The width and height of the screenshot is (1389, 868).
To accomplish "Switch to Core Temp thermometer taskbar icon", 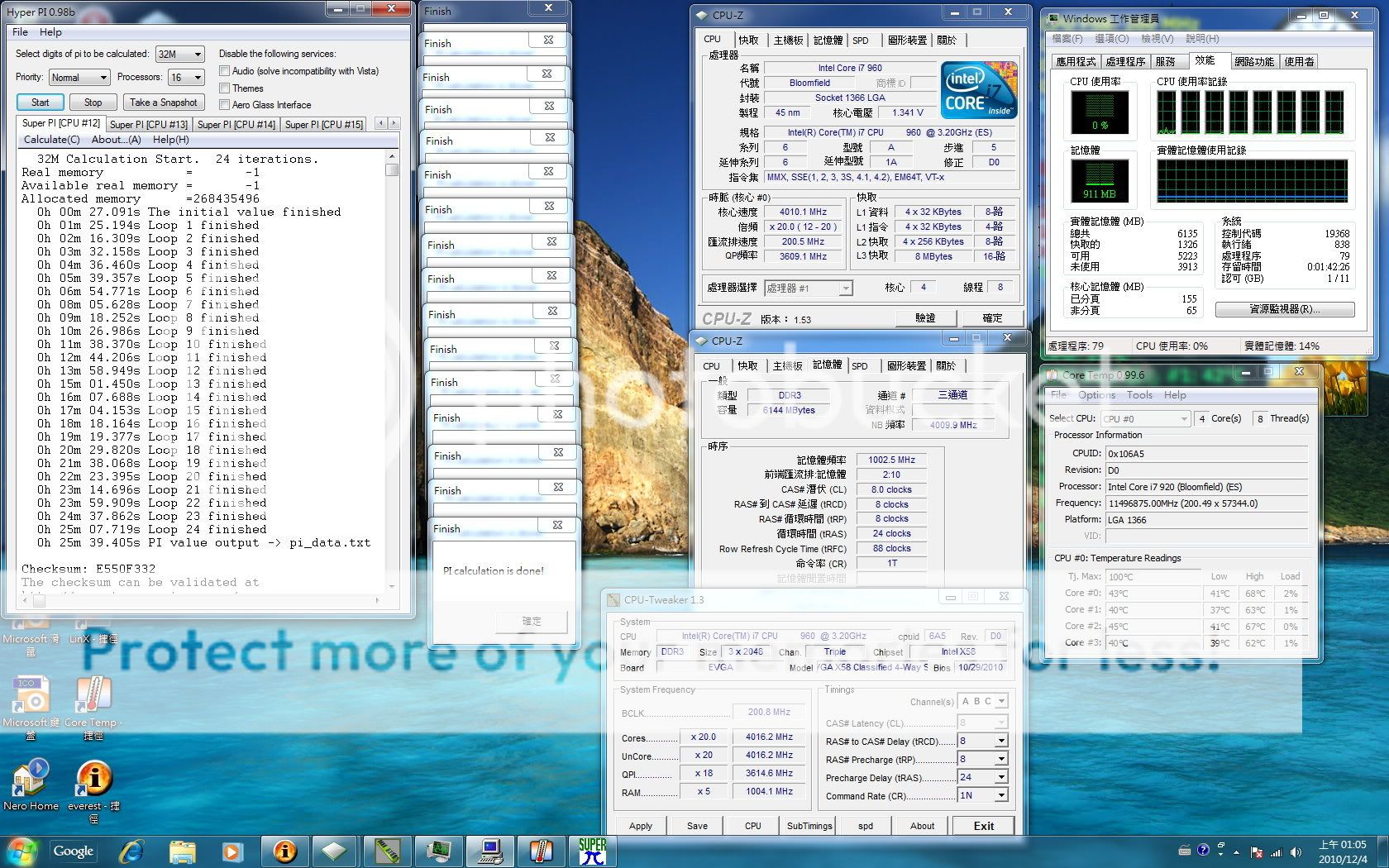I will click(540, 851).
